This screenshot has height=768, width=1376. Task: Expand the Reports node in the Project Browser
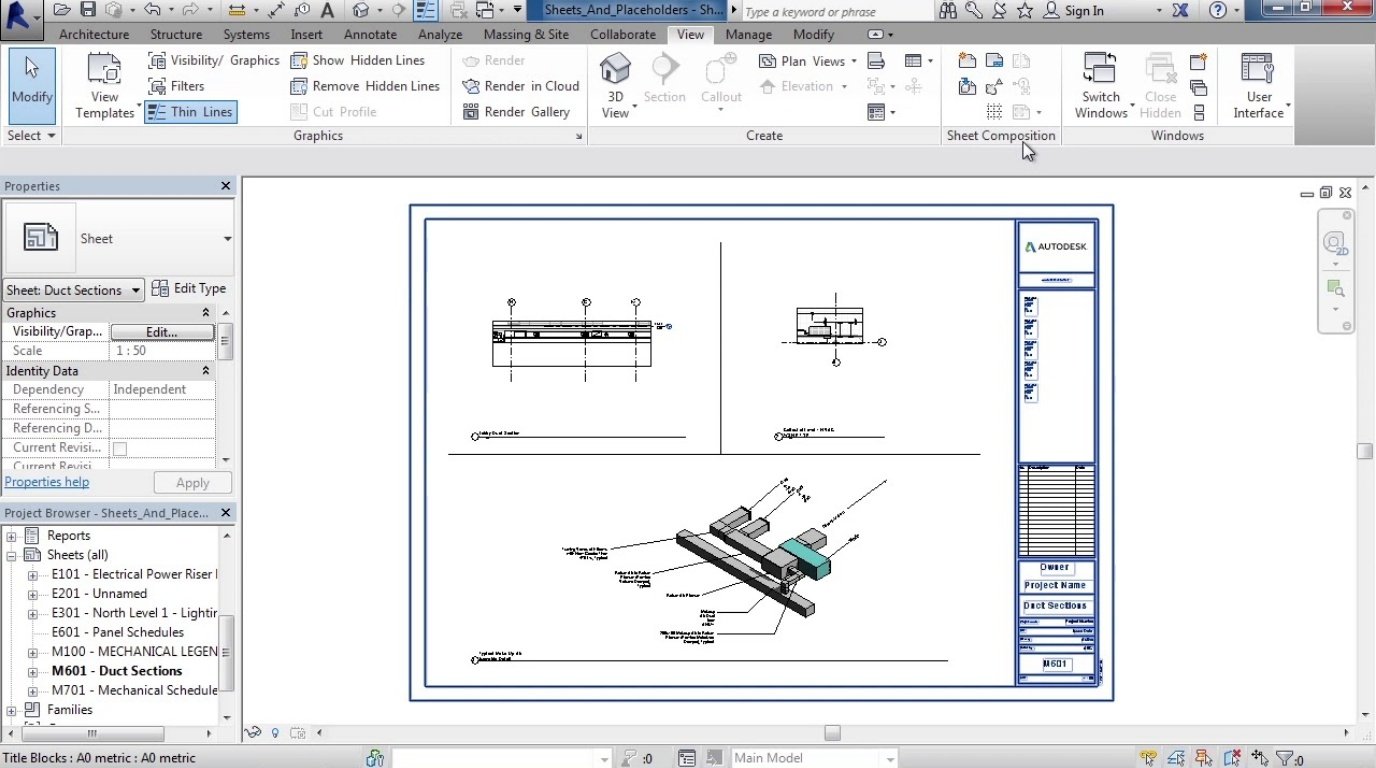tap(12, 536)
